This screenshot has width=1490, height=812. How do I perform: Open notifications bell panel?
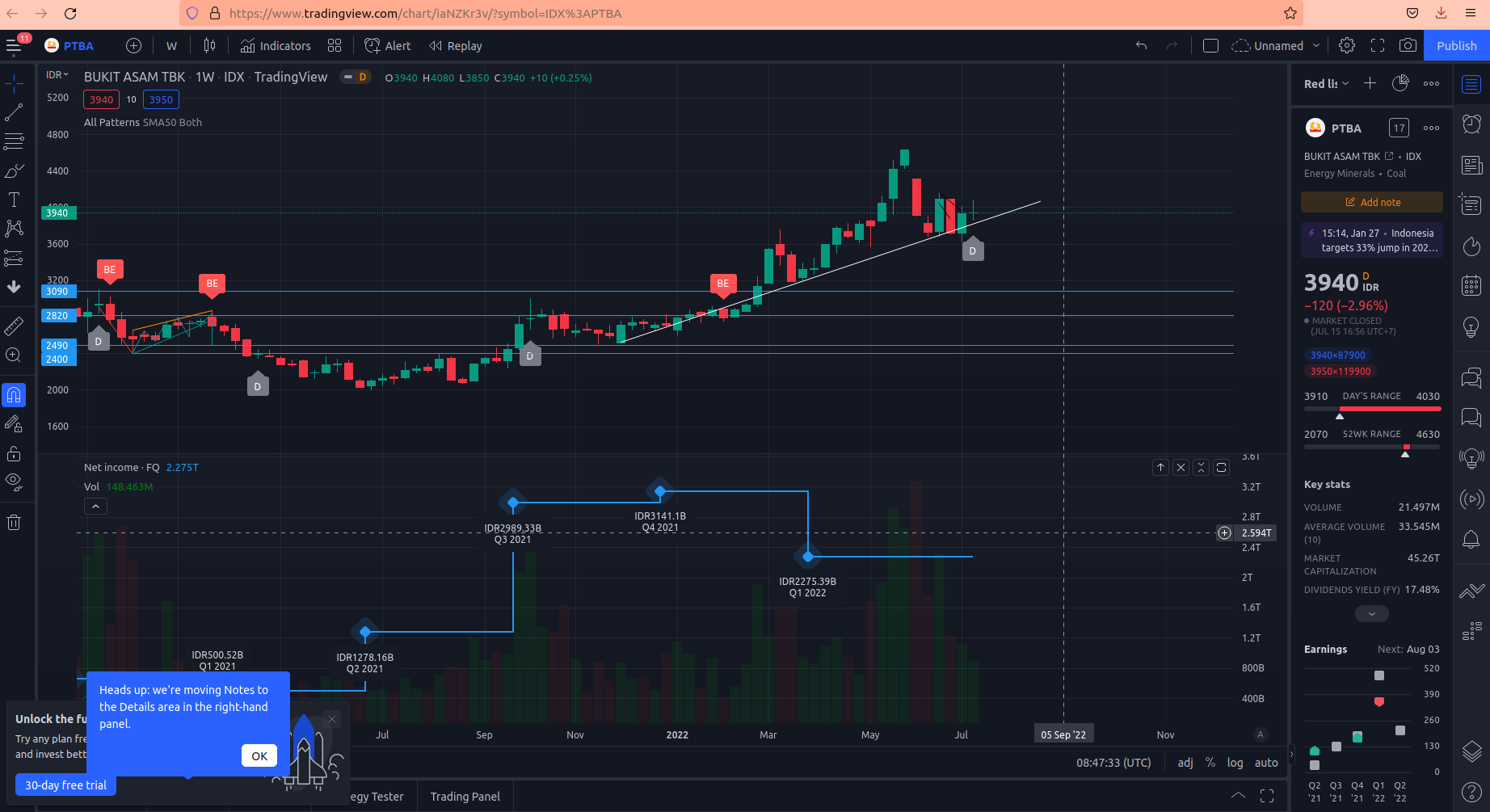coord(1471,539)
